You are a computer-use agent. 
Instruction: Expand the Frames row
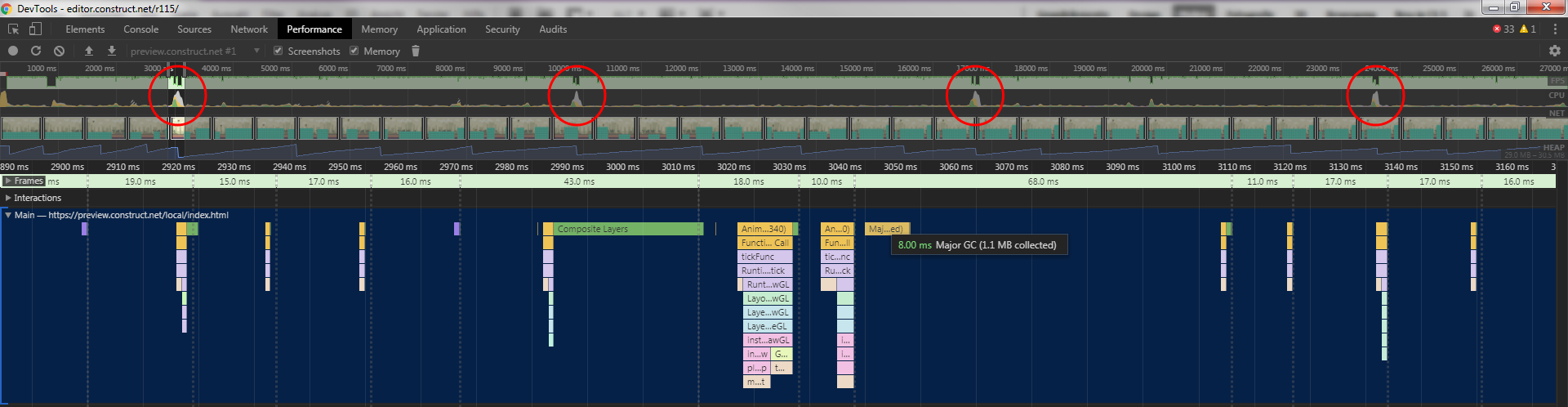click(x=8, y=181)
